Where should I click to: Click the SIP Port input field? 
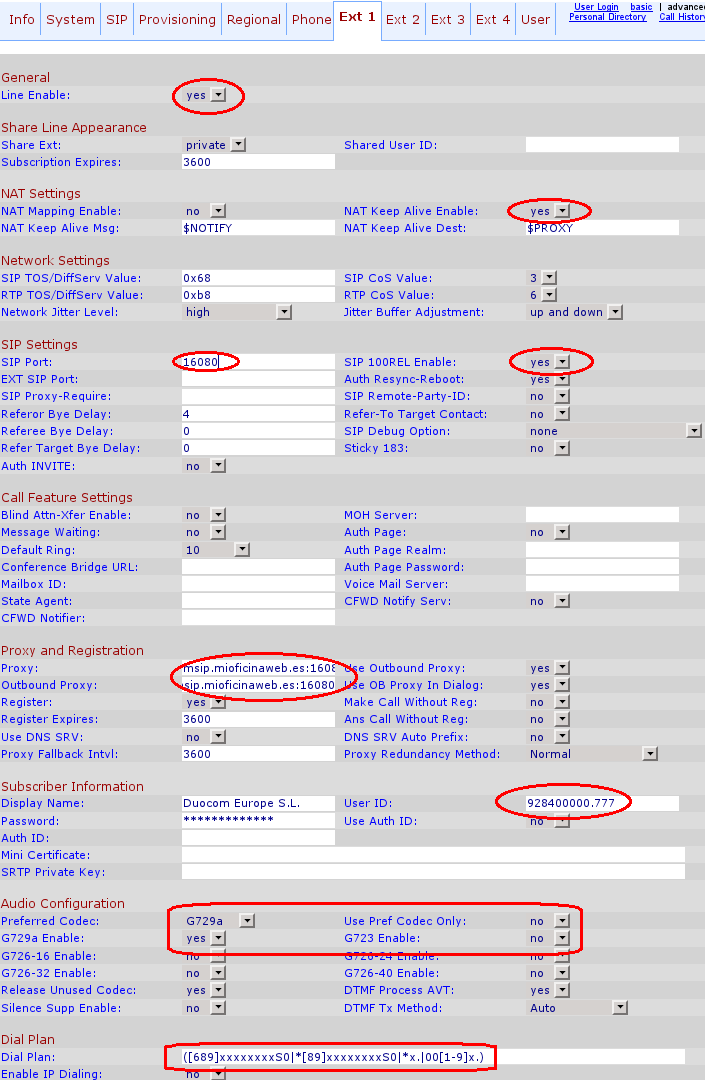(x=257, y=362)
